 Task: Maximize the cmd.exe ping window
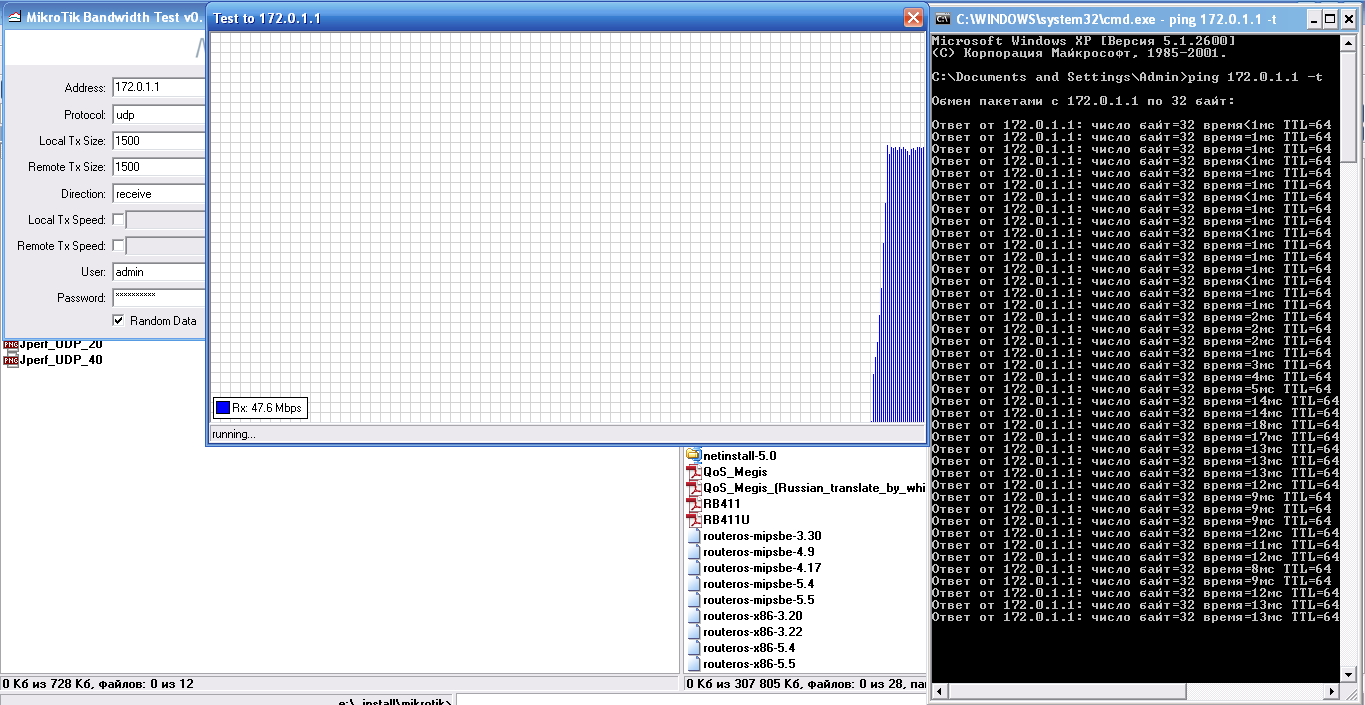pyautogui.click(x=1330, y=18)
